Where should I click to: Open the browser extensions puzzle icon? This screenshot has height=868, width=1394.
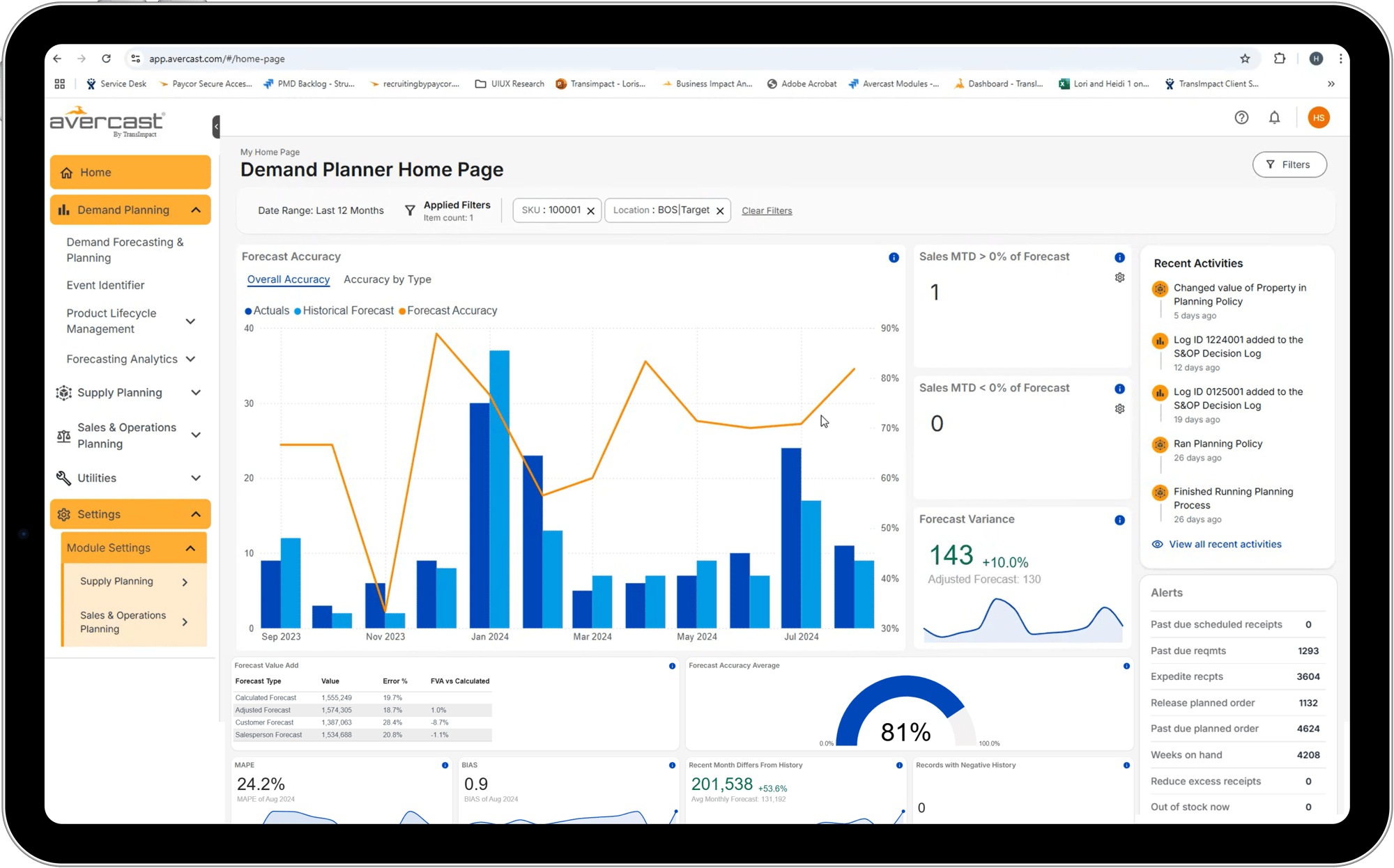click(x=1279, y=59)
